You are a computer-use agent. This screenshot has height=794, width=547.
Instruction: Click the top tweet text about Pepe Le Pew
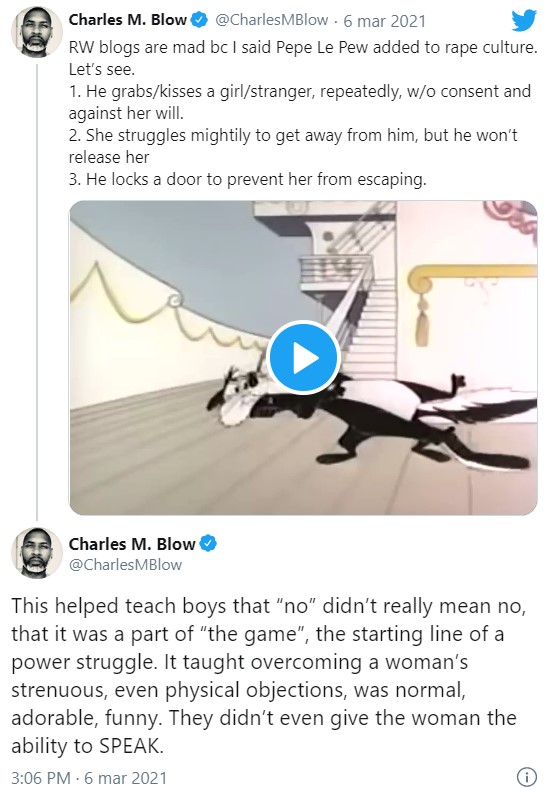pyautogui.click(x=303, y=113)
